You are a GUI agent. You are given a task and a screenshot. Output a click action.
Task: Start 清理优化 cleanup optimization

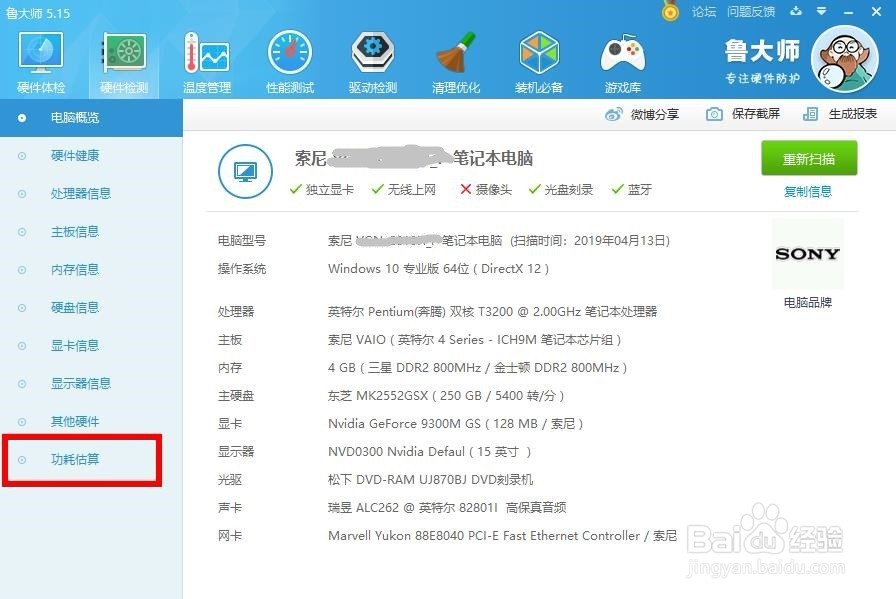(x=455, y=55)
